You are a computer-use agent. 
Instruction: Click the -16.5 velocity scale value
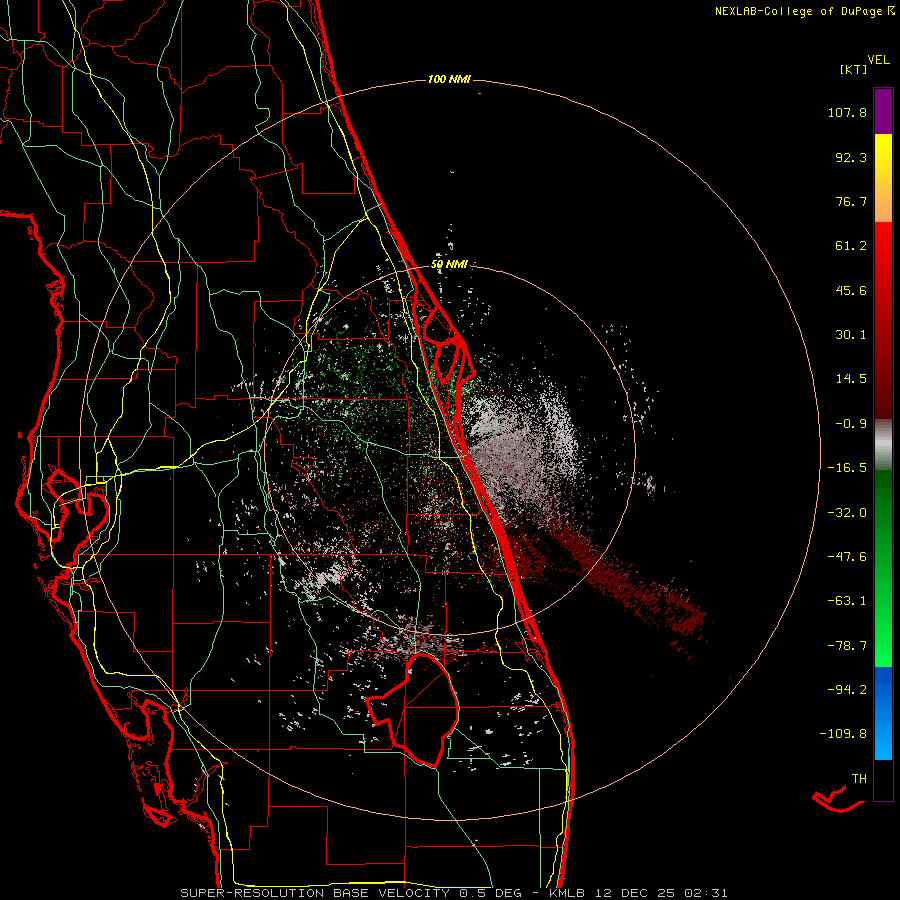pos(847,468)
